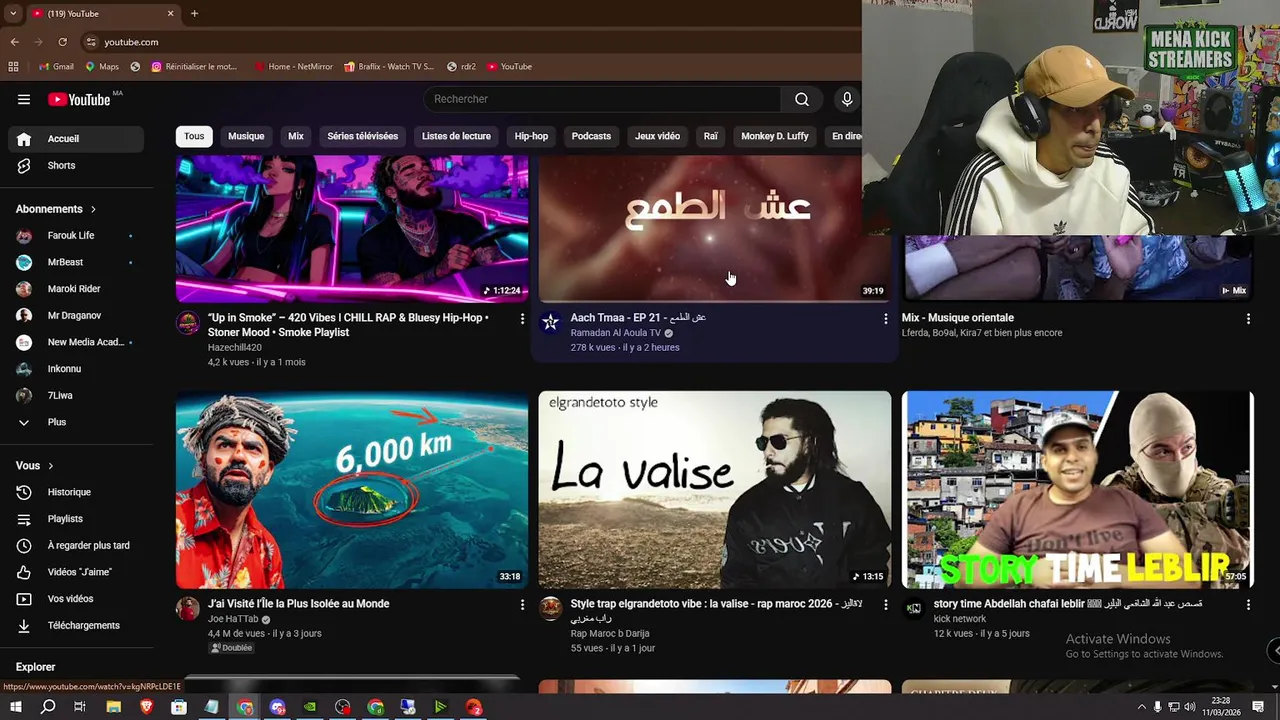Open the Chrome tab search dropdown
The height and width of the screenshot is (720, 1280).
[12, 14]
